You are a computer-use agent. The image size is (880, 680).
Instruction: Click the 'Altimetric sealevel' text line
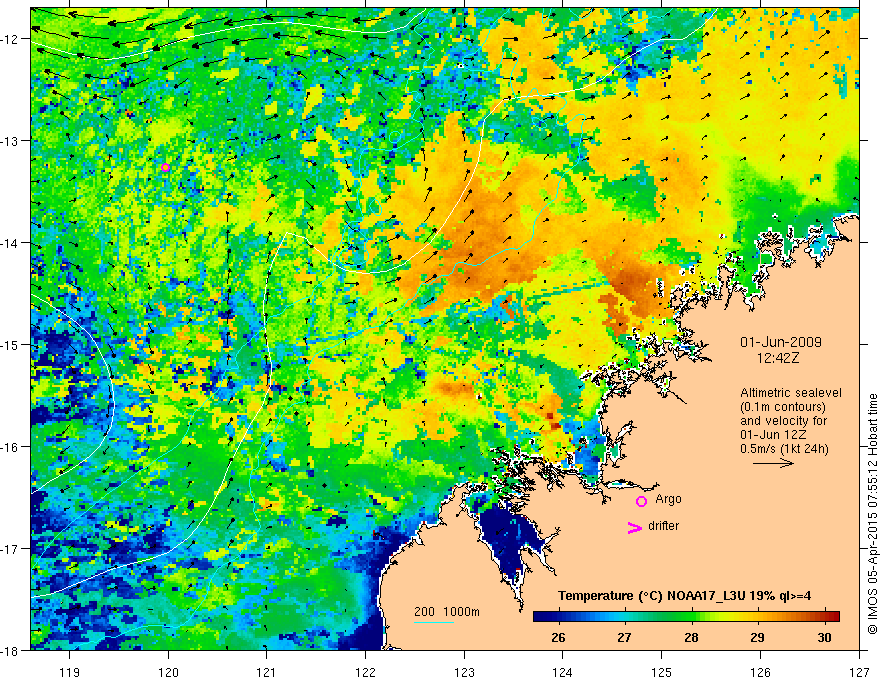[x=791, y=393]
